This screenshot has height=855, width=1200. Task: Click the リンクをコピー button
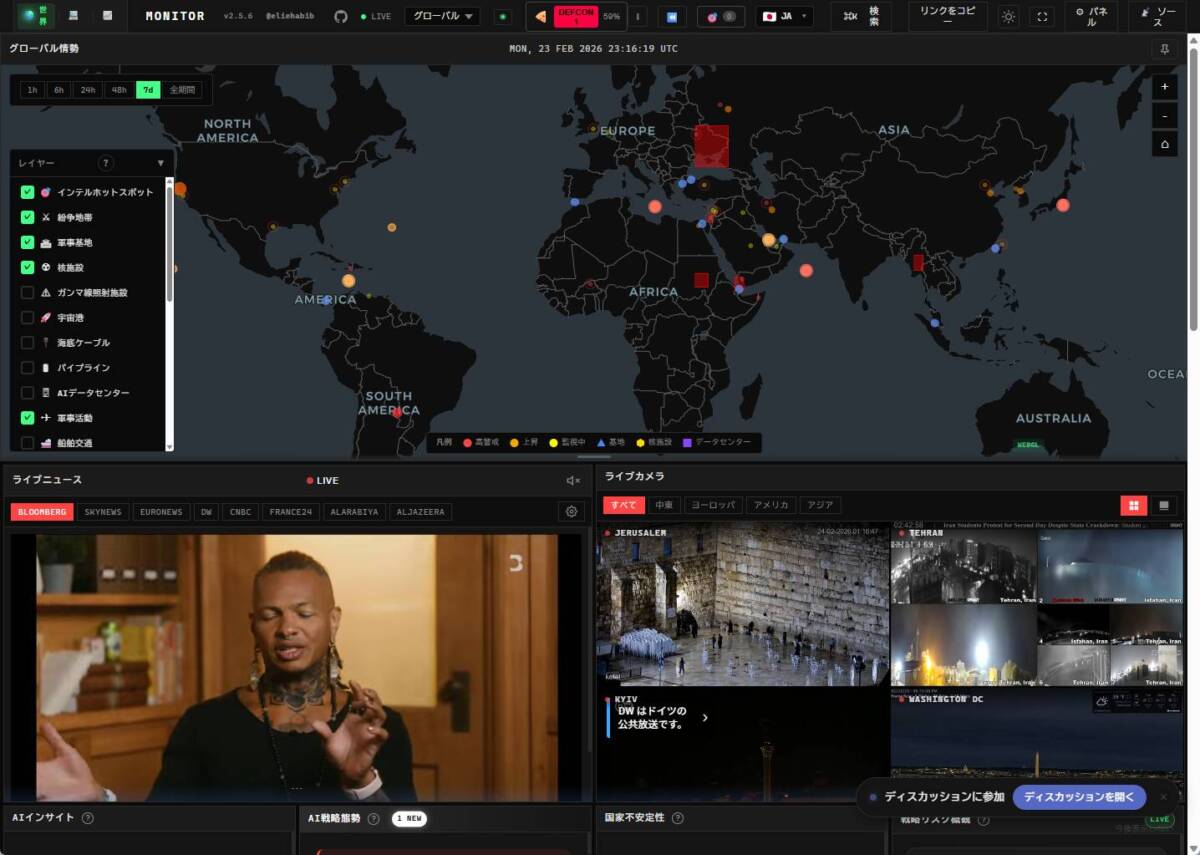[x=946, y=16]
